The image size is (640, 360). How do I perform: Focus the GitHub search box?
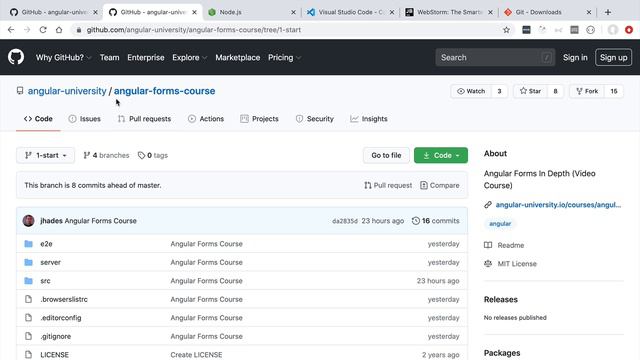tap(495, 58)
